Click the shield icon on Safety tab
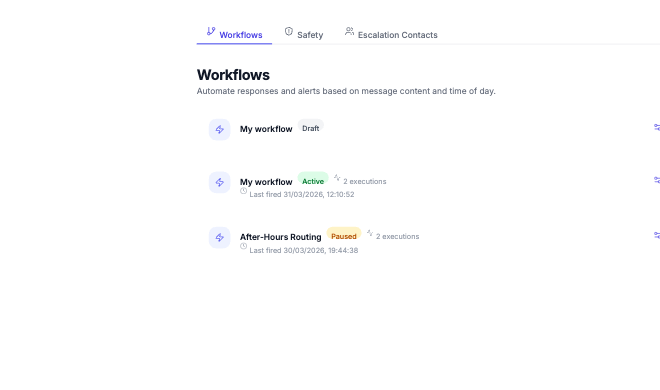This screenshot has width=660, height=390. (289, 31)
